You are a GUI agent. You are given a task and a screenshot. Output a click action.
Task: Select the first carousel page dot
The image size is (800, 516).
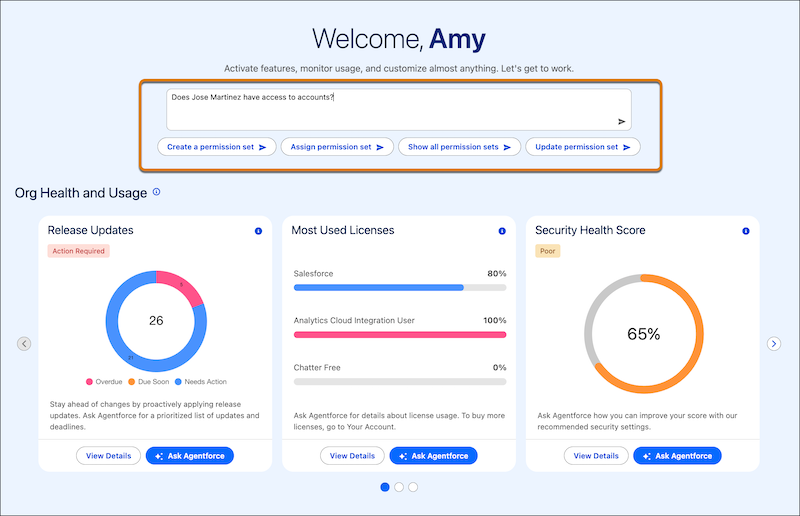385,487
